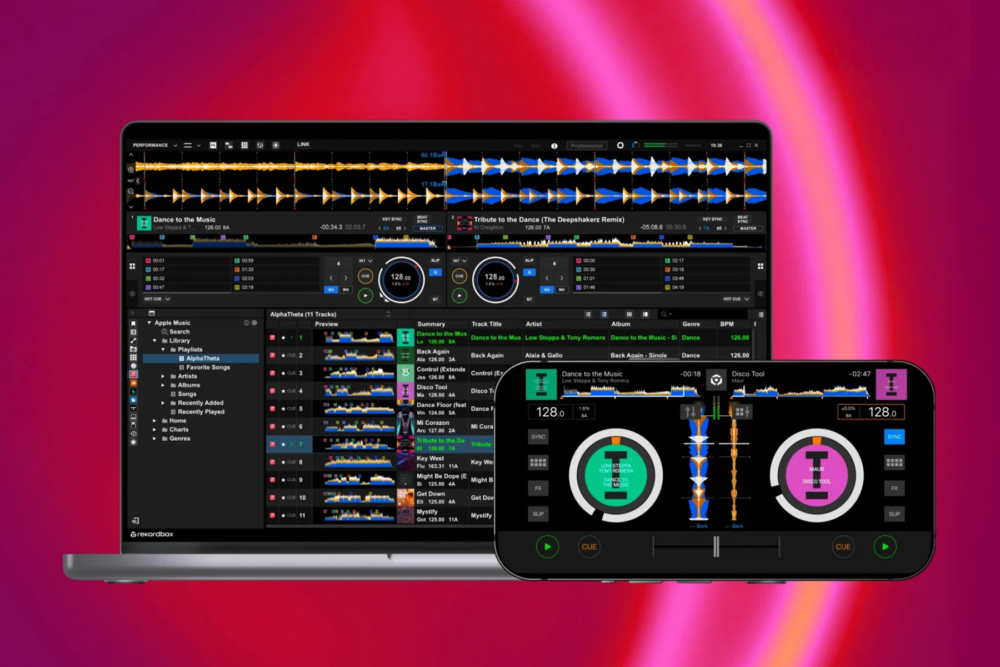The height and width of the screenshot is (667, 1000).
Task: Sort by the Artist column header
Action: (534, 324)
